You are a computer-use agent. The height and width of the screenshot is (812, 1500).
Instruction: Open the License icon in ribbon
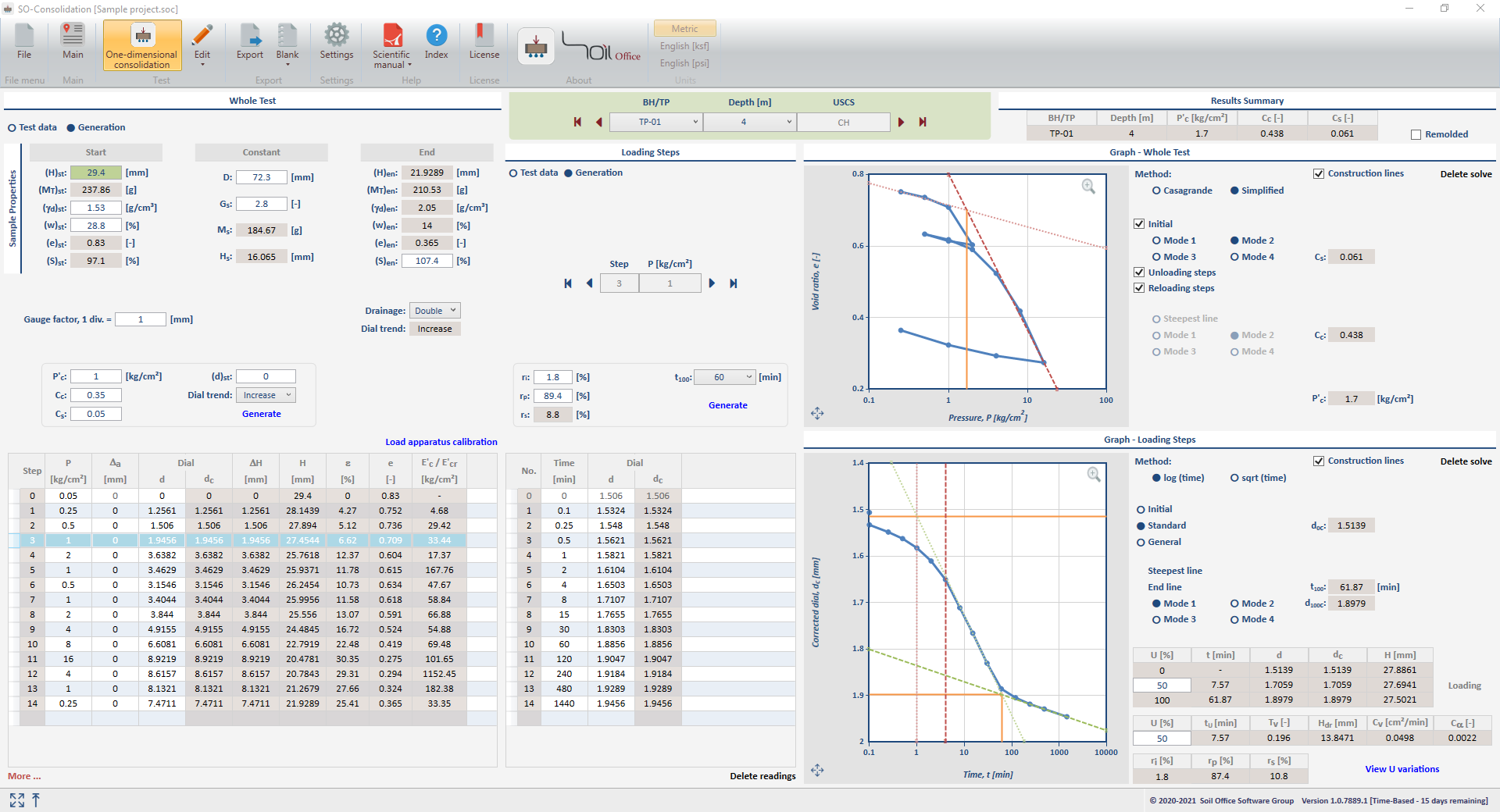484,36
